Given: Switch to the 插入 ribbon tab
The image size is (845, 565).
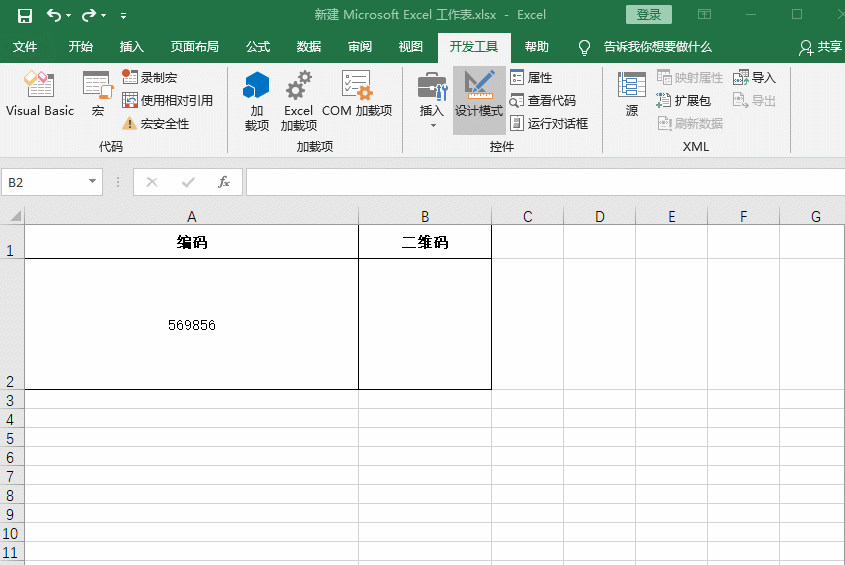Looking at the screenshot, I should (131, 47).
